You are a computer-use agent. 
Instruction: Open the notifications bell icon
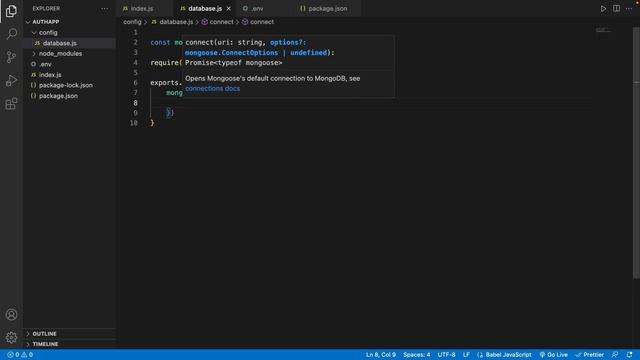click(x=629, y=355)
